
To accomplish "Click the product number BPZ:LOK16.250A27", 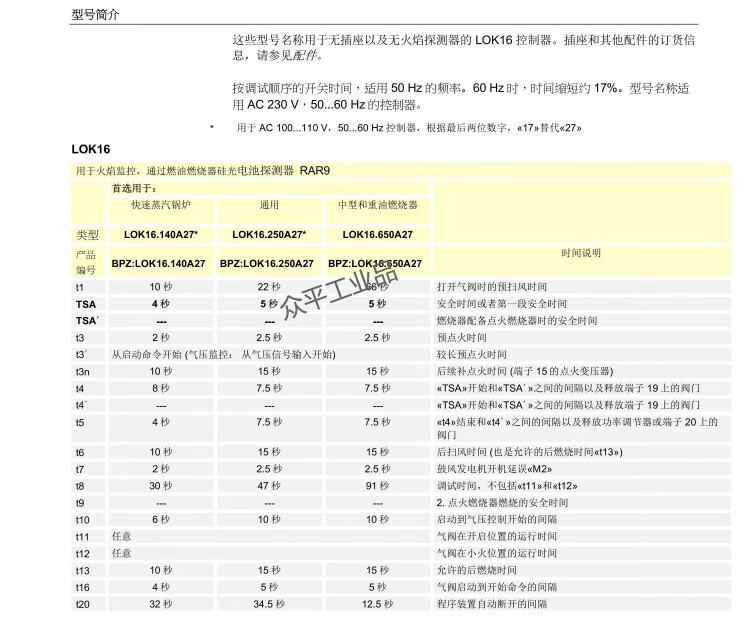I will point(268,263).
